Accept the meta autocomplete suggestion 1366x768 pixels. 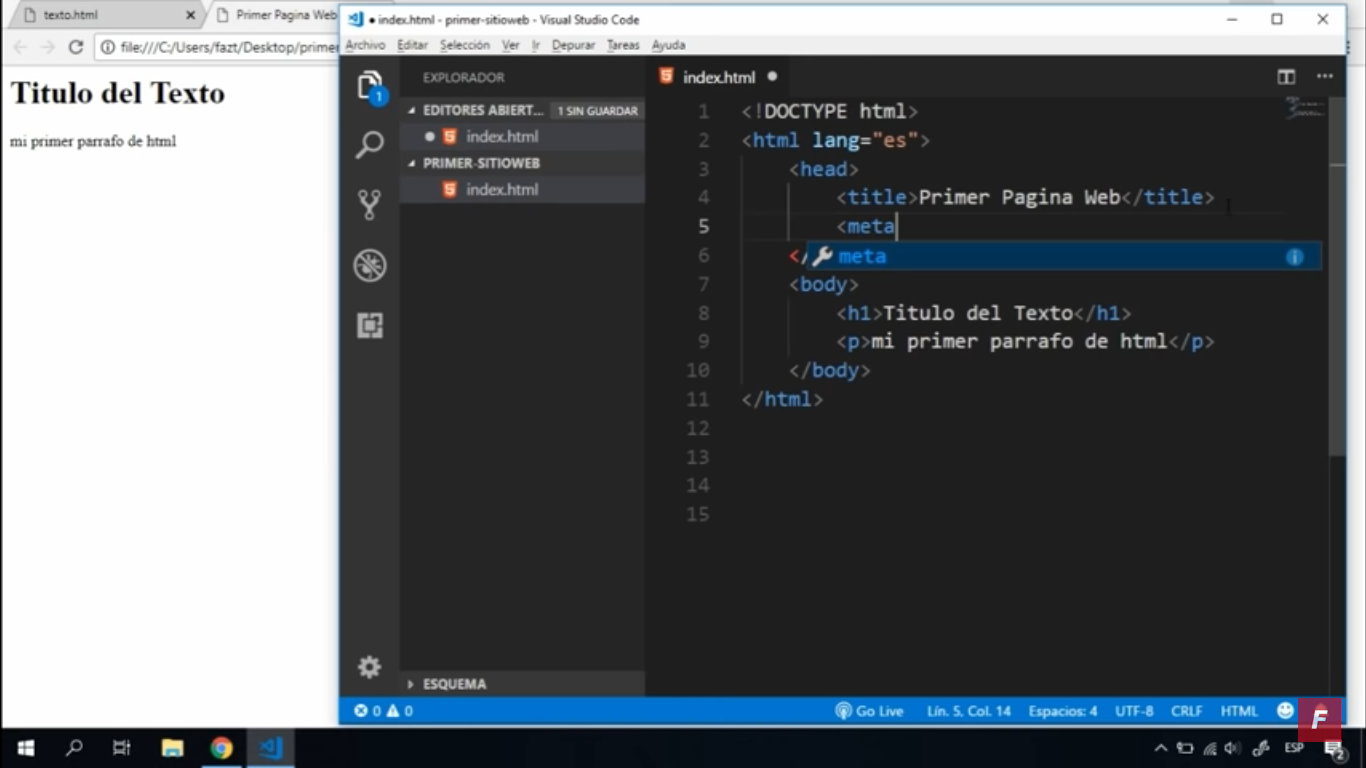pyautogui.click(x=1064, y=257)
